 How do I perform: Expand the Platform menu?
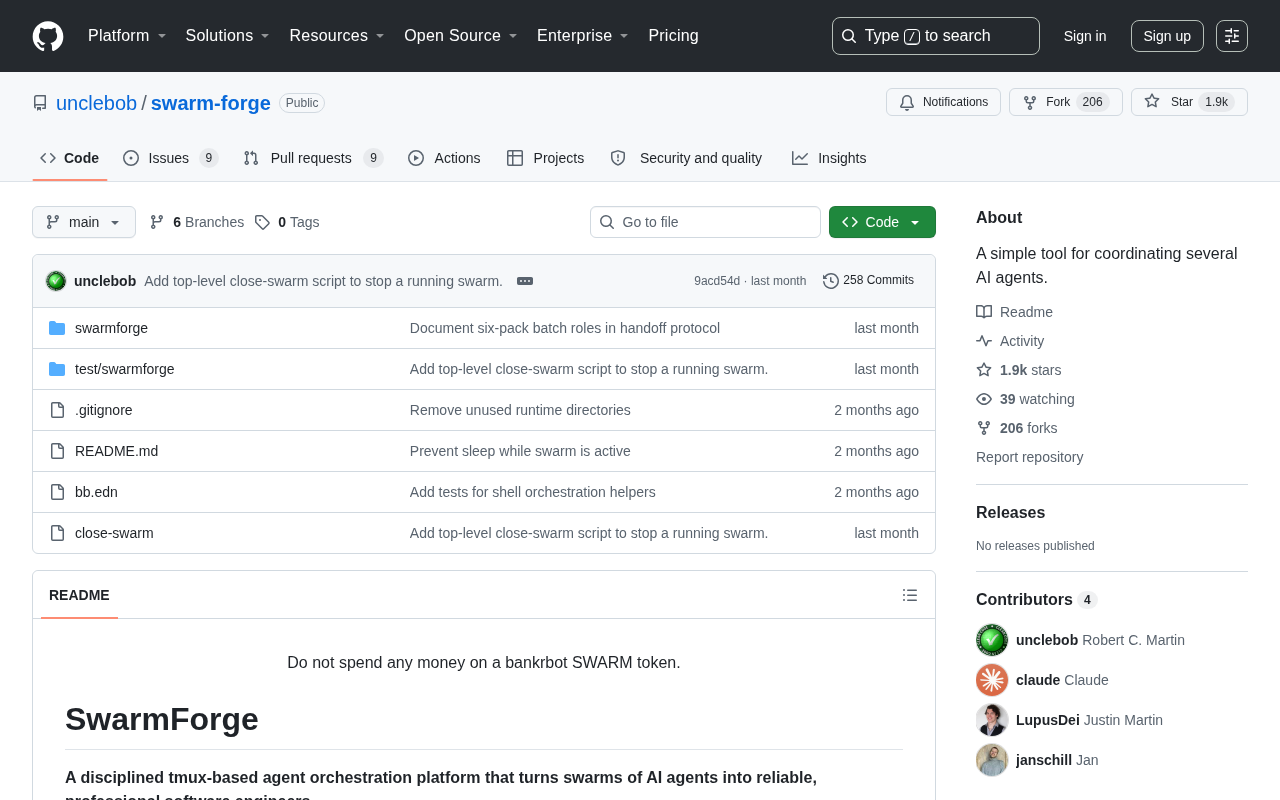(127, 36)
